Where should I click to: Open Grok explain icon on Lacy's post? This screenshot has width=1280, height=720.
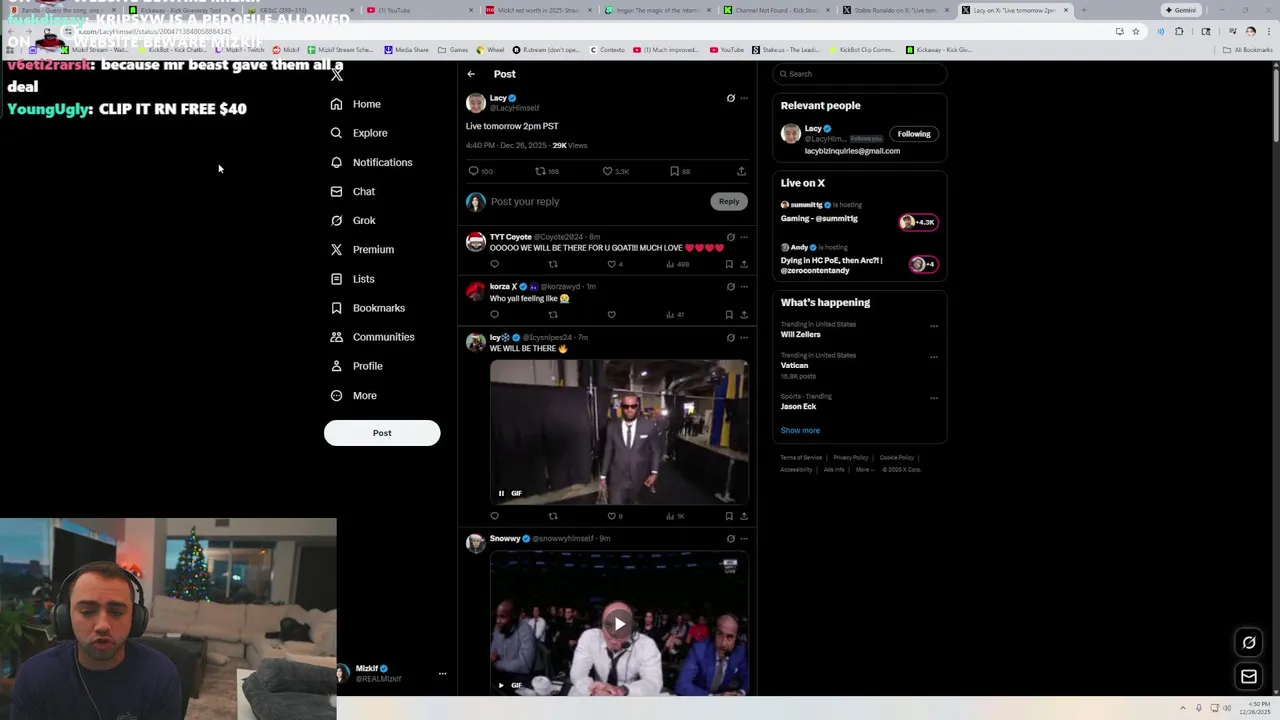coord(730,98)
